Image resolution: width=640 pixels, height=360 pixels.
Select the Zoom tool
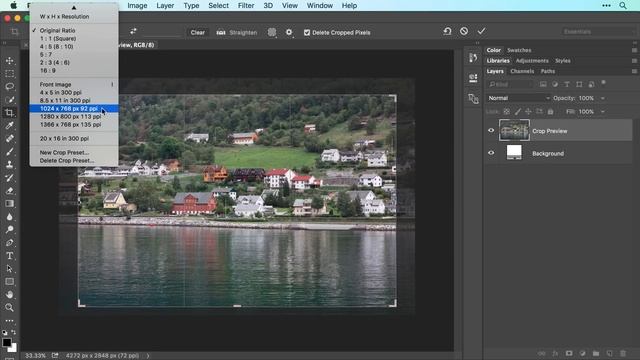pos(9,307)
